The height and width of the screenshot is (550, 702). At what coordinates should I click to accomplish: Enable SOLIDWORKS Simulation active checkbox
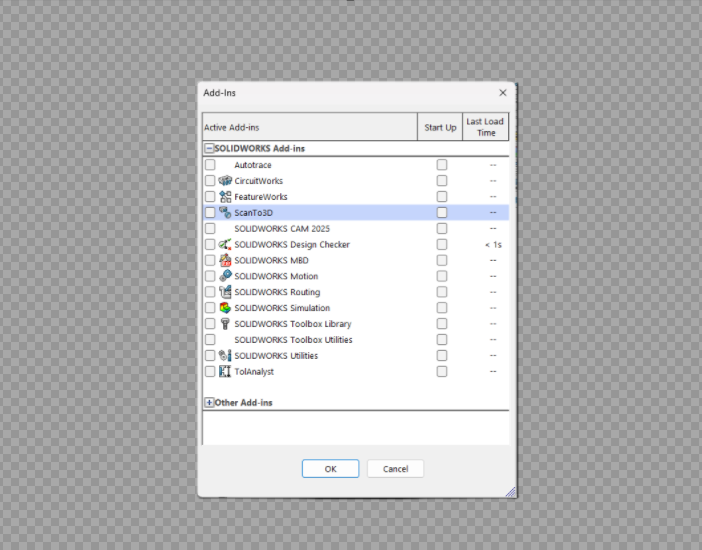click(x=210, y=308)
